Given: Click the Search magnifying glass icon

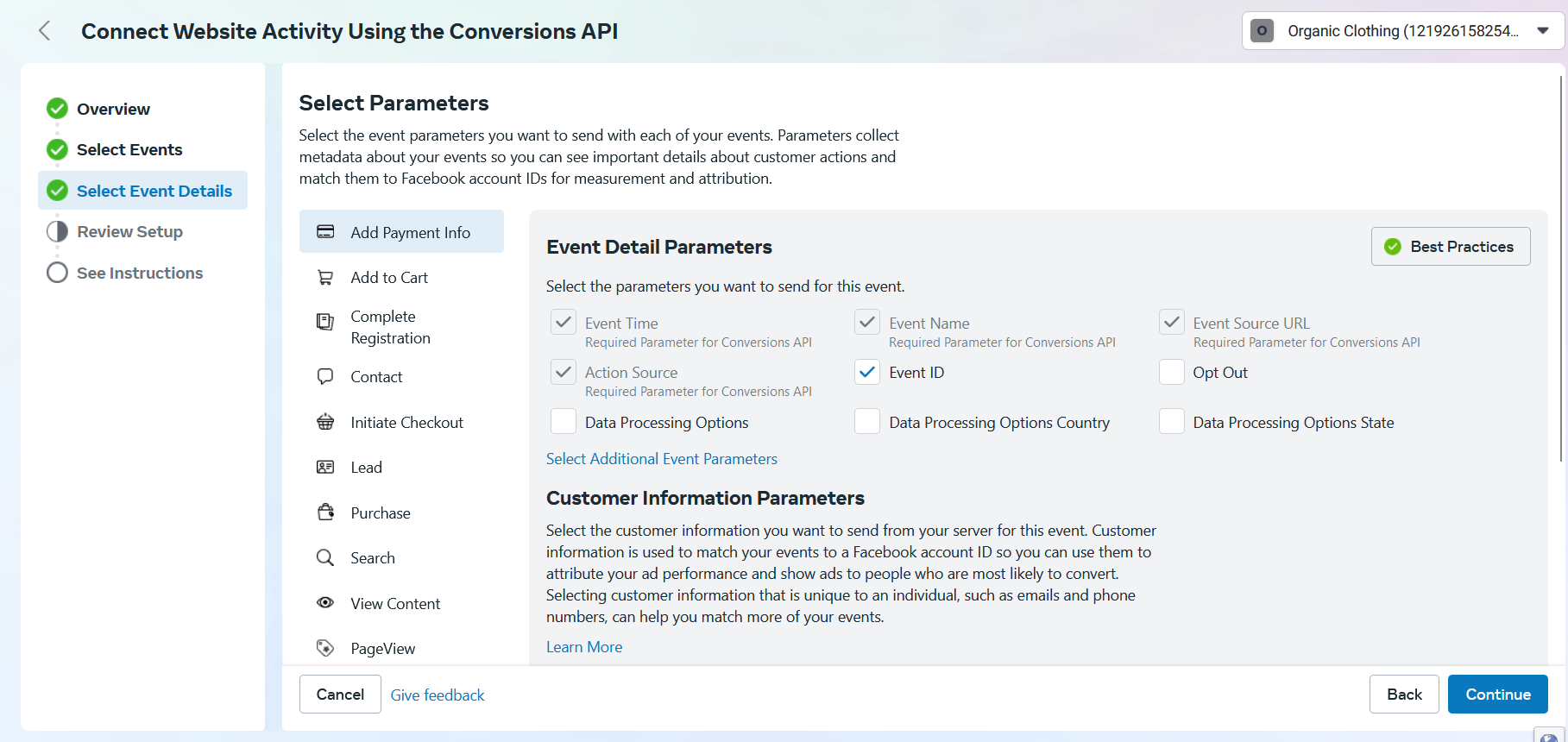Looking at the screenshot, I should [325, 557].
